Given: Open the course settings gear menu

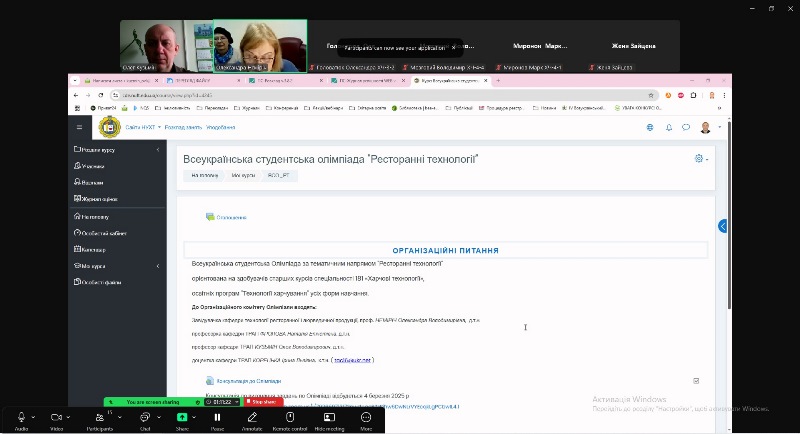Looking at the screenshot, I should click(701, 159).
